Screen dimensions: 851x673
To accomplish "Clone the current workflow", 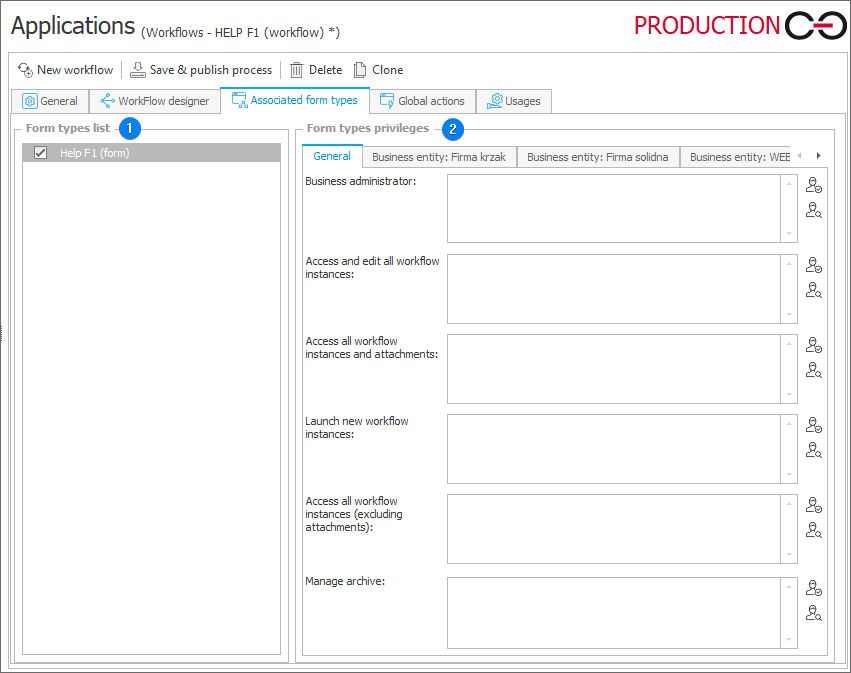I will point(378,70).
